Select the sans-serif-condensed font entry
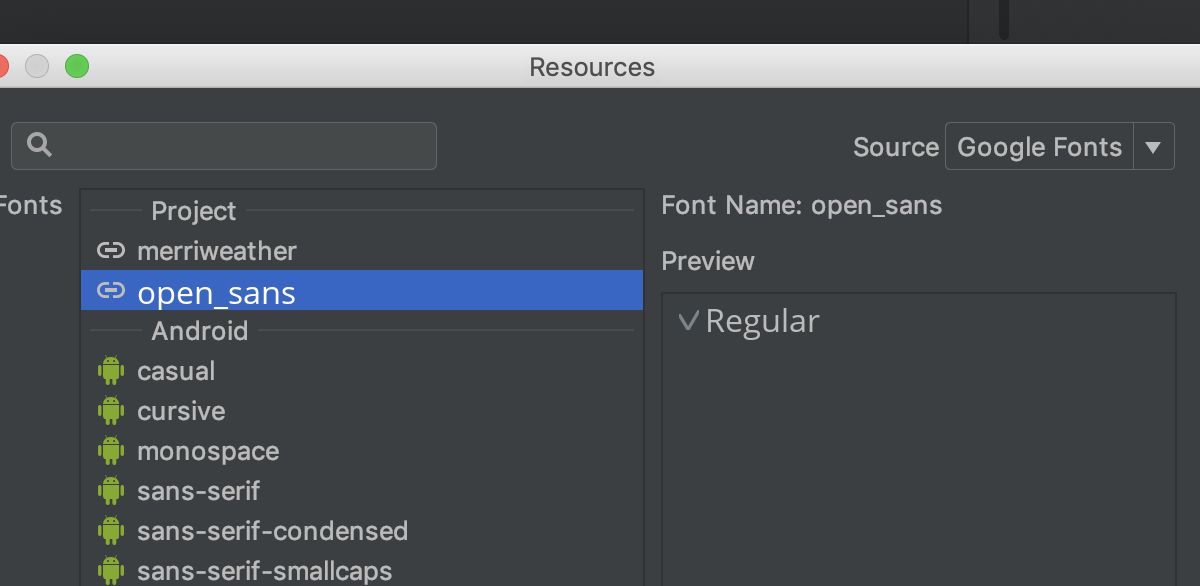The height and width of the screenshot is (586, 1200). pos(362,531)
